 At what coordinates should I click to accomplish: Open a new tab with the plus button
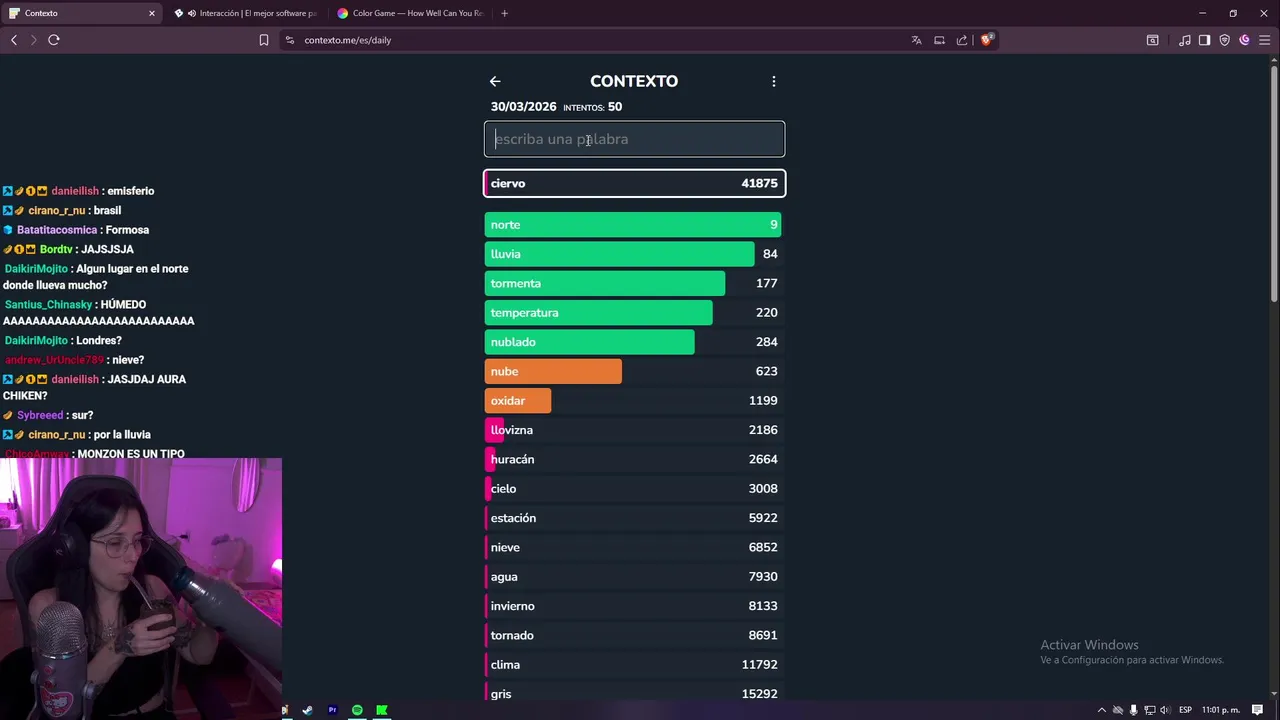tap(504, 13)
